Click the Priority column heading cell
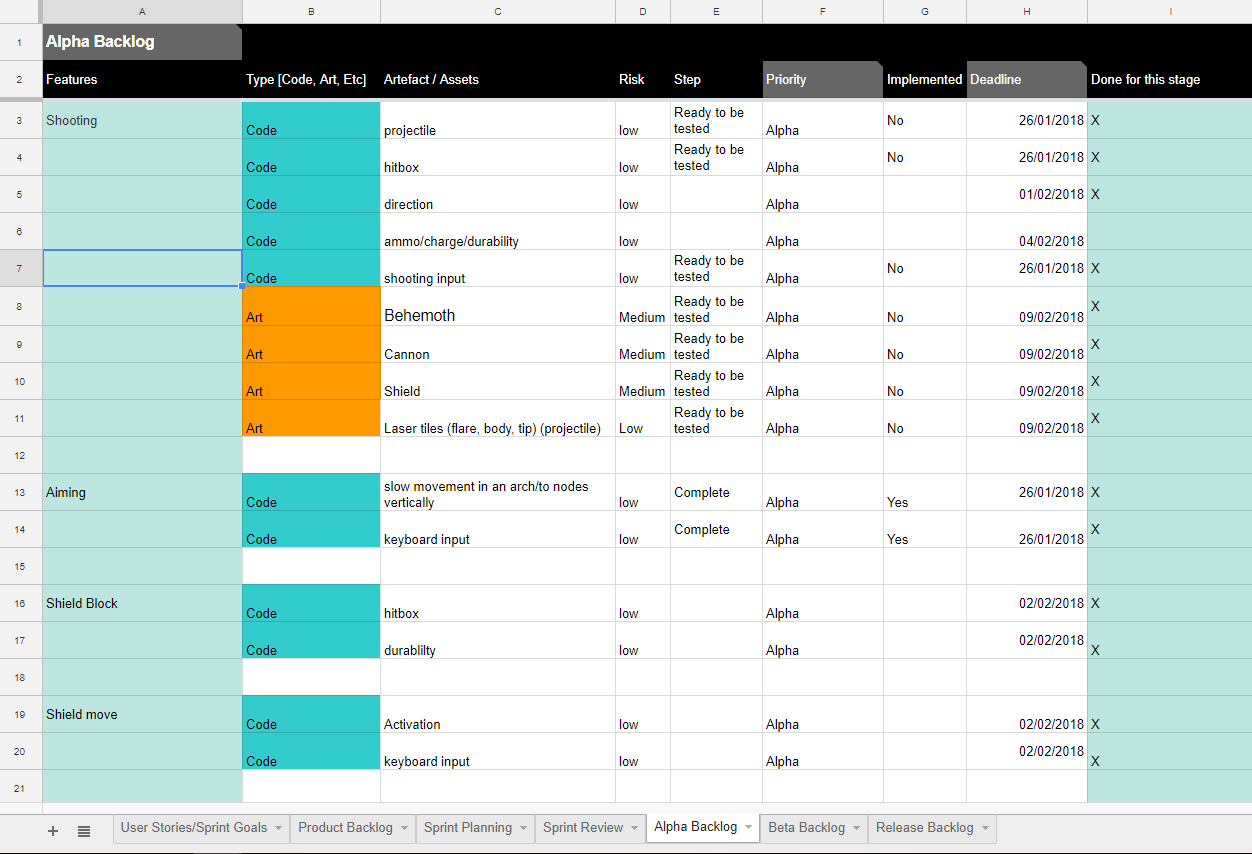The height and width of the screenshot is (854, 1252). (822, 79)
